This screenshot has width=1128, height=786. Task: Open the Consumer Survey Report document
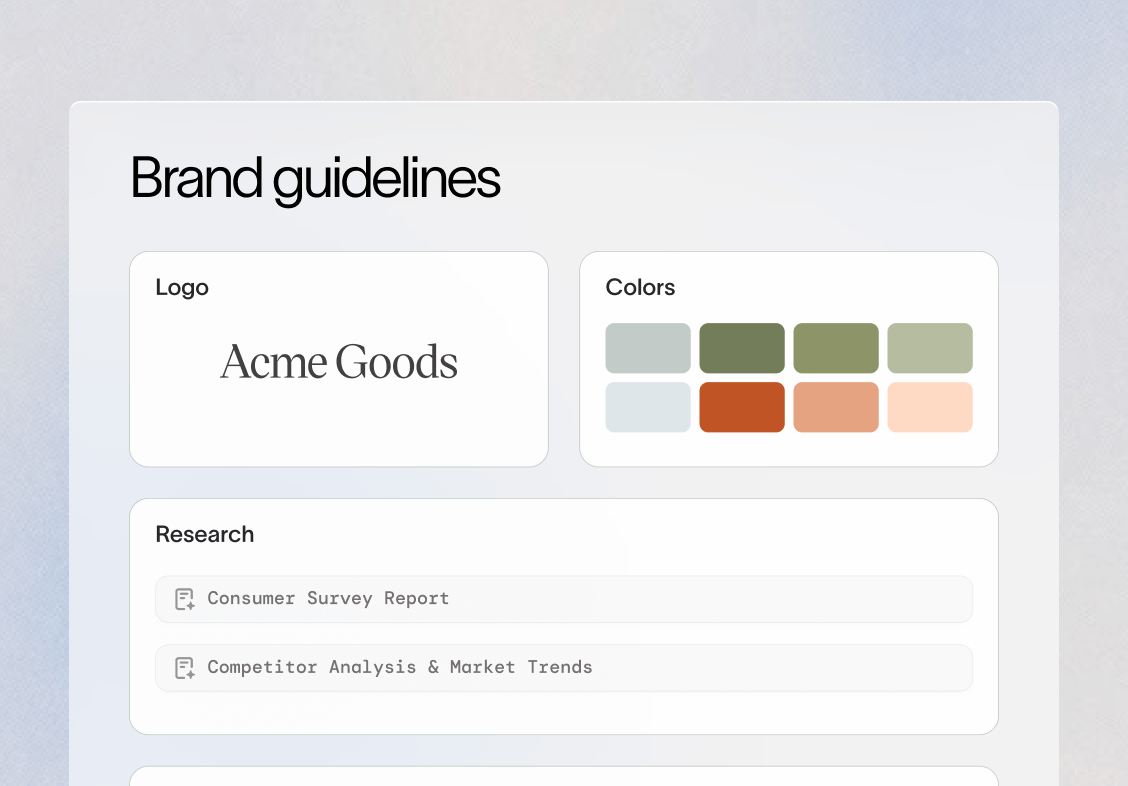click(327, 598)
